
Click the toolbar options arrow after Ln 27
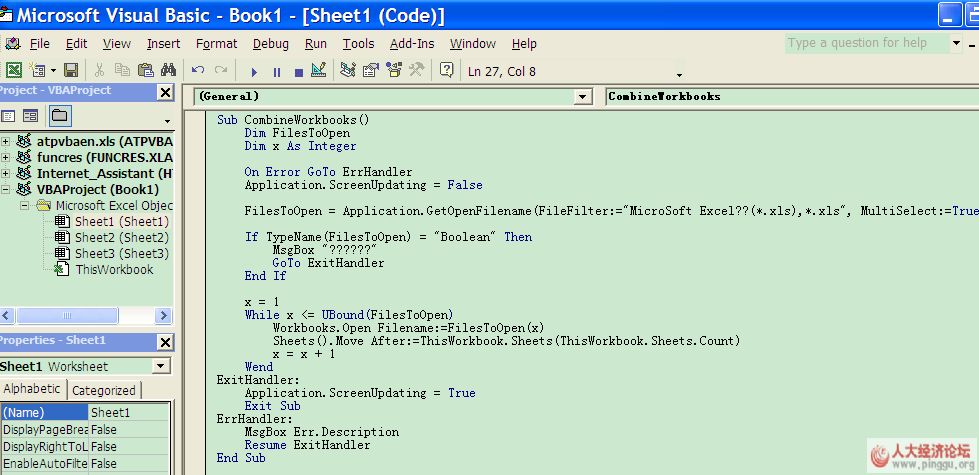pos(679,75)
